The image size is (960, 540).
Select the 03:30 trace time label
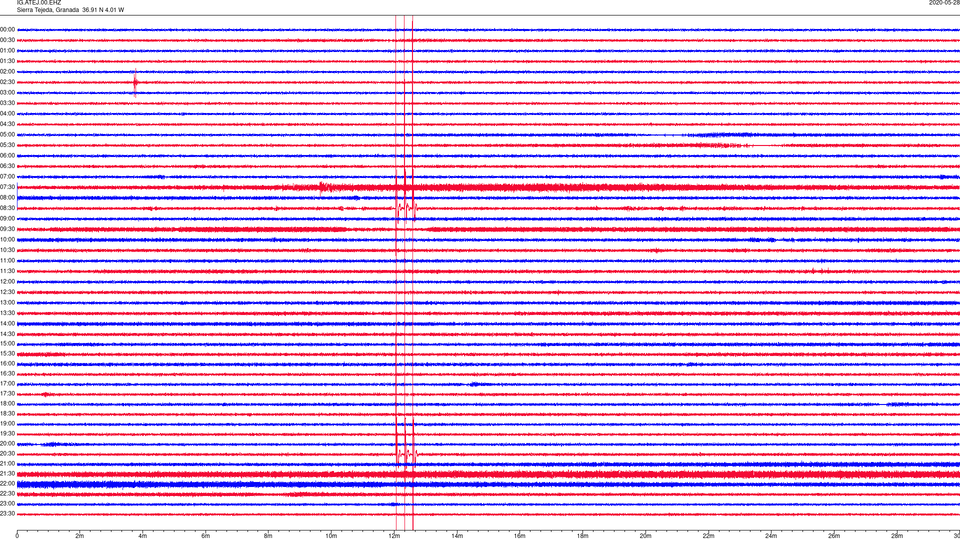point(7,103)
